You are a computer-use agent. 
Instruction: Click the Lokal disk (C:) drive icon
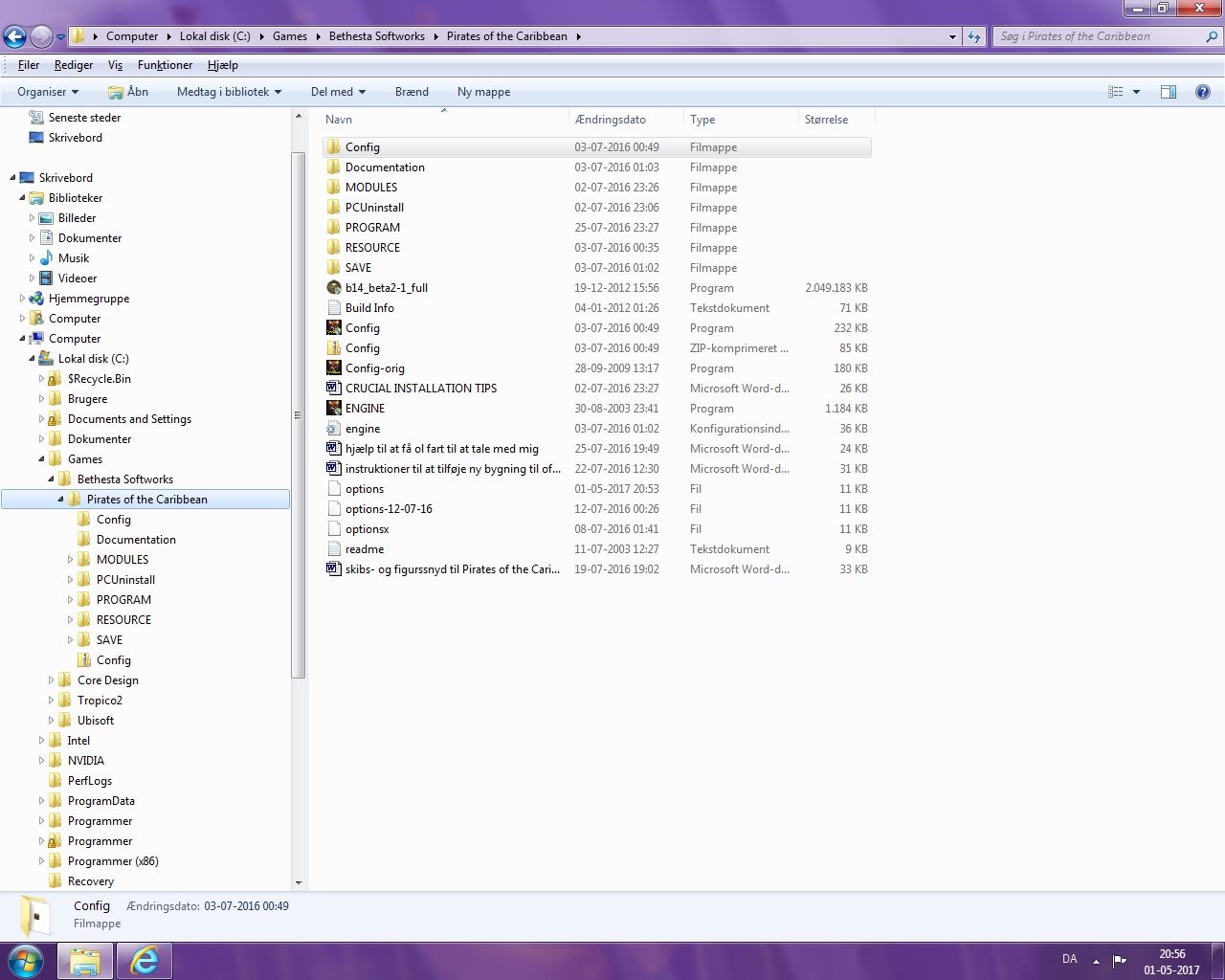(46, 359)
